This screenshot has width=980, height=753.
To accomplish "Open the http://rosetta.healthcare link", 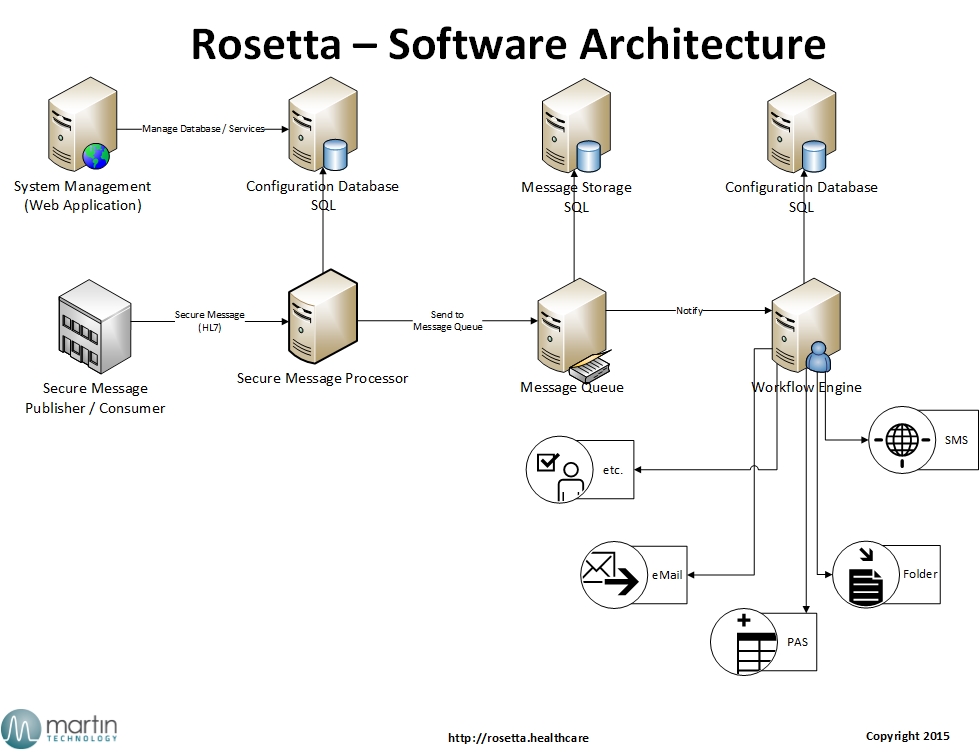I will click(x=518, y=738).
